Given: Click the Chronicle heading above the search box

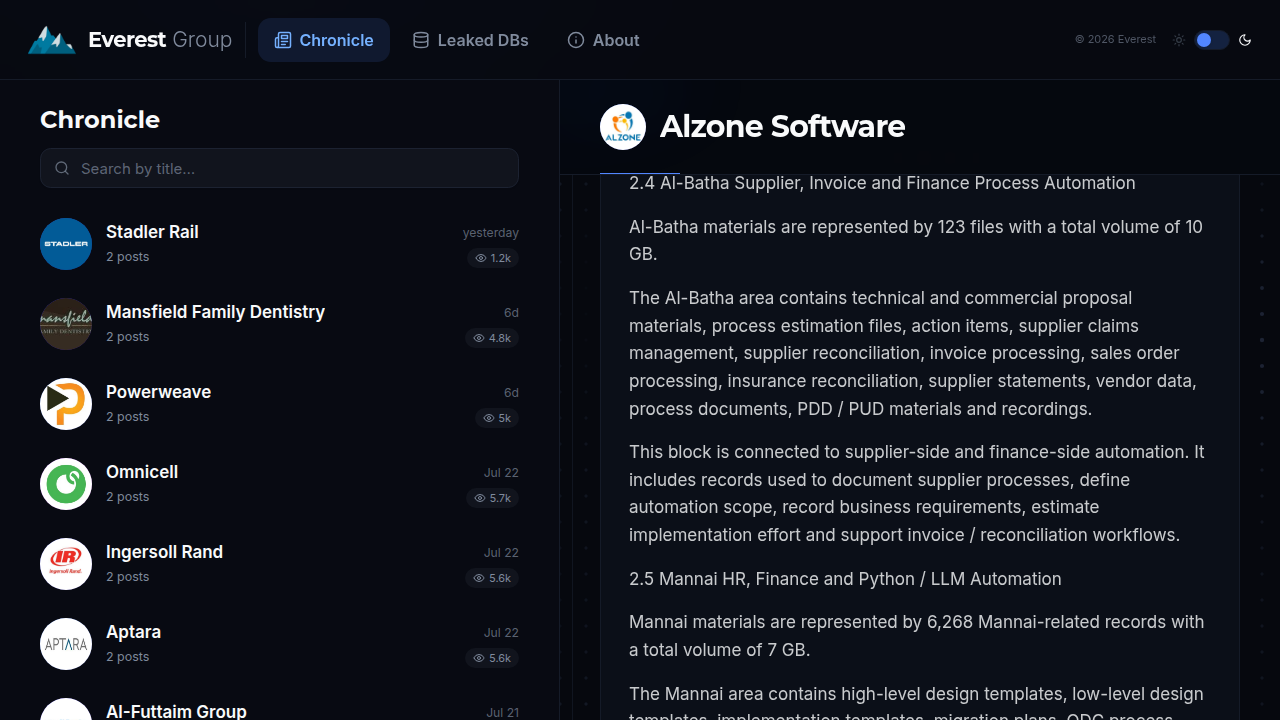Looking at the screenshot, I should (x=100, y=120).
